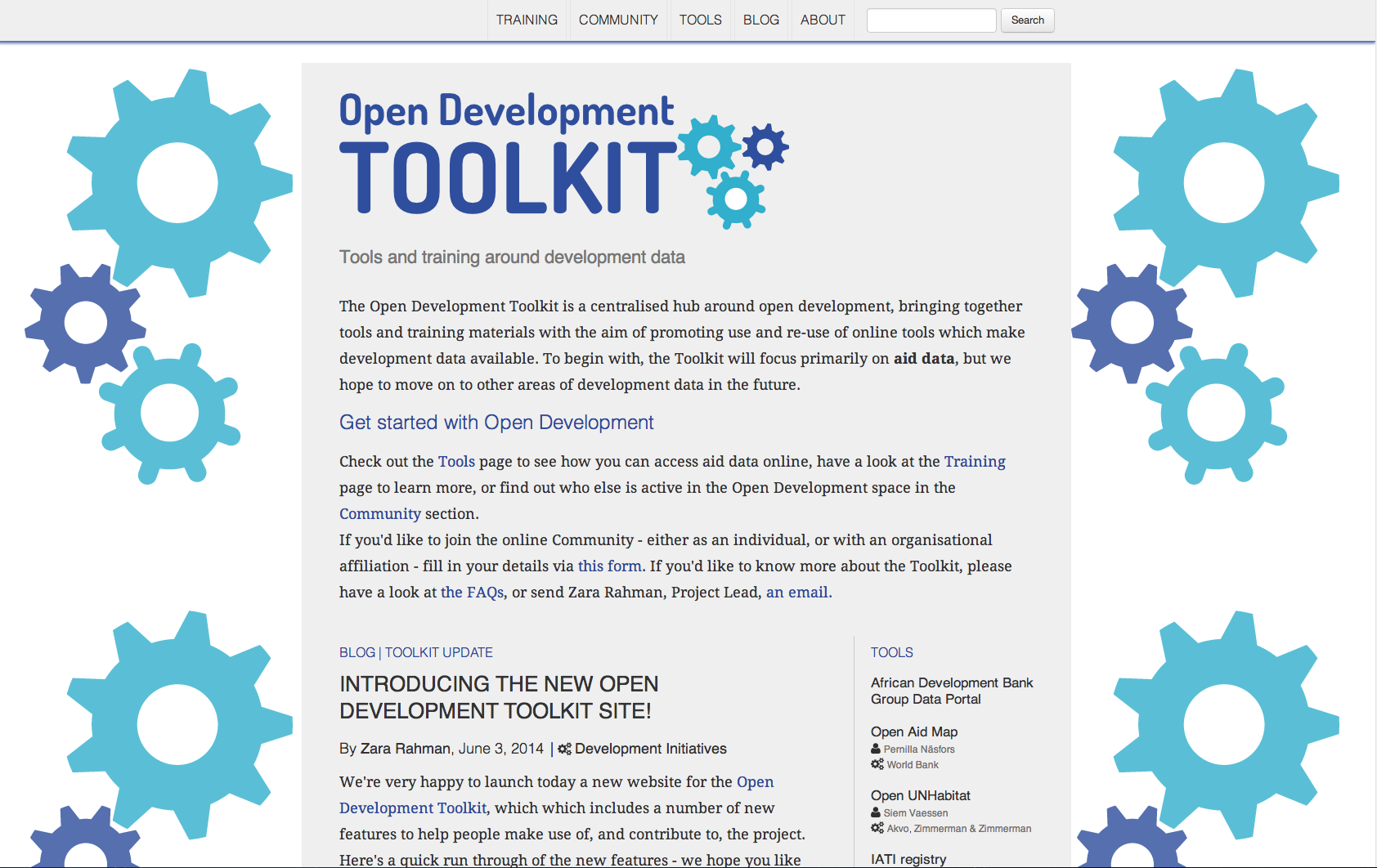Open 'the FAQs' link
This screenshot has height=868, width=1377.
tap(473, 593)
